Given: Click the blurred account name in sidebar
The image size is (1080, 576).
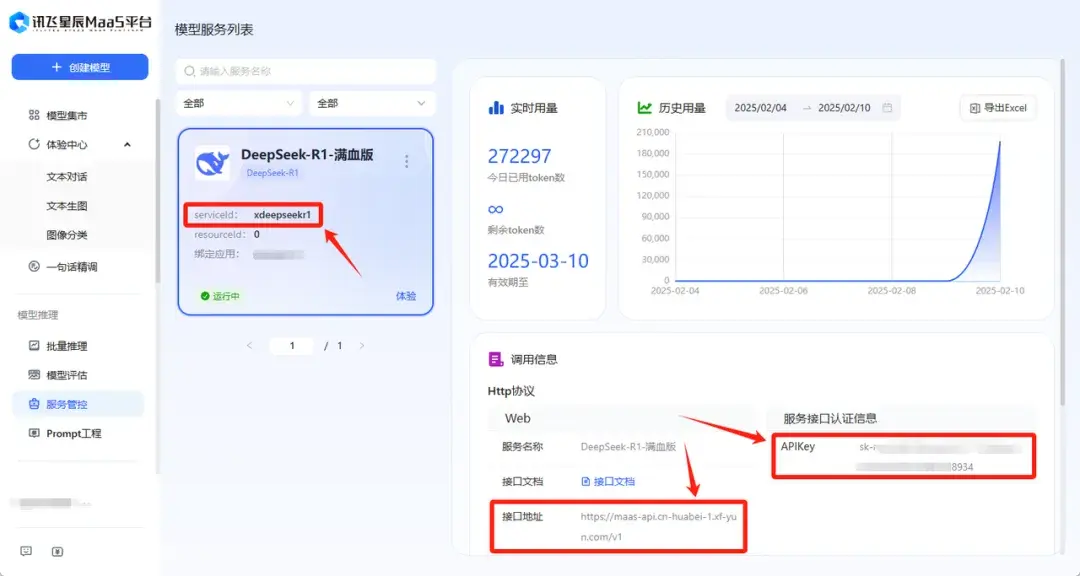Looking at the screenshot, I should [x=52, y=504].
